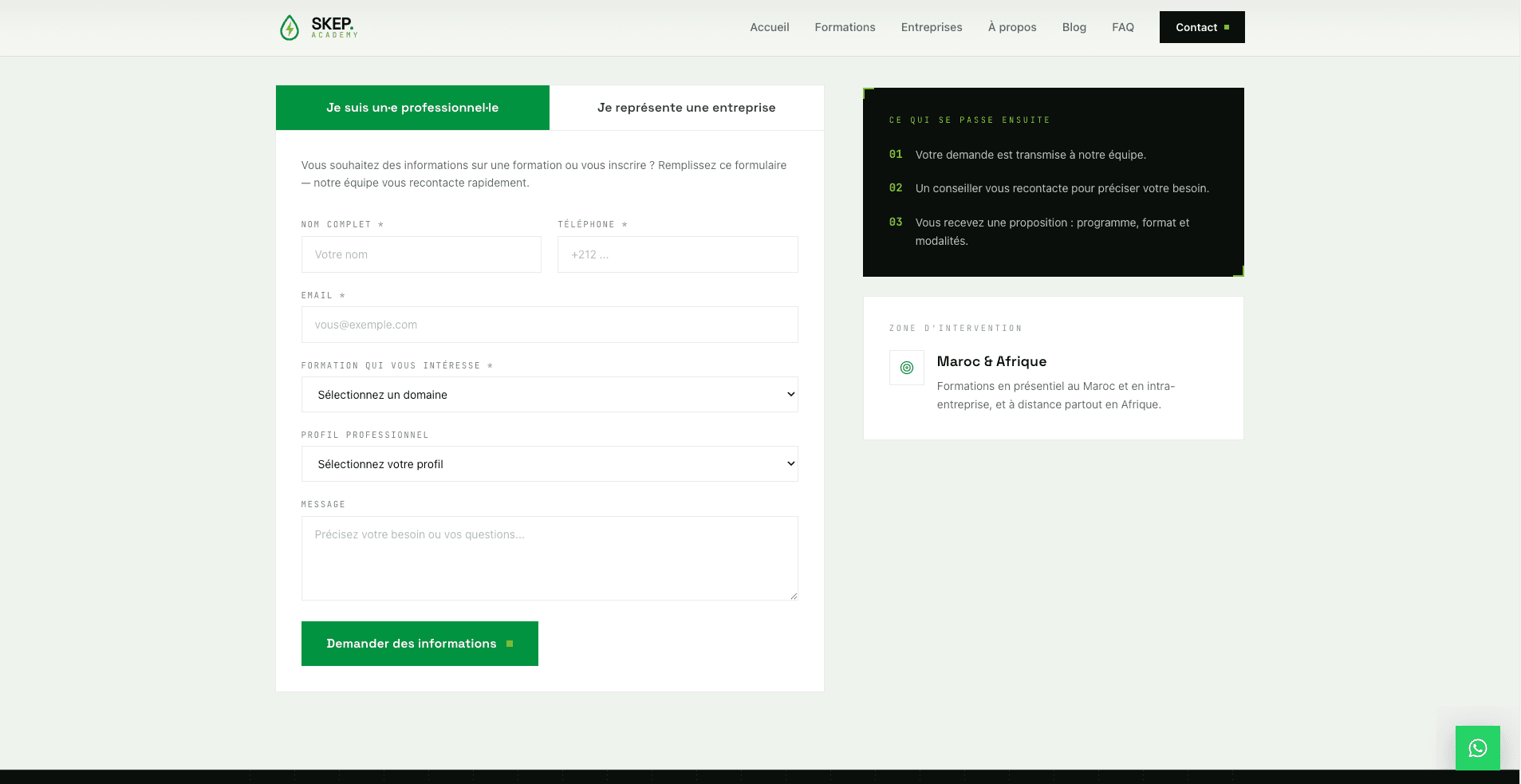Image resolution: width=1521 pixels, height=784 pixels.
Task: Expand the 'Sélectionnez un domaine' dropdown
Action: click(x=550, y=394)
